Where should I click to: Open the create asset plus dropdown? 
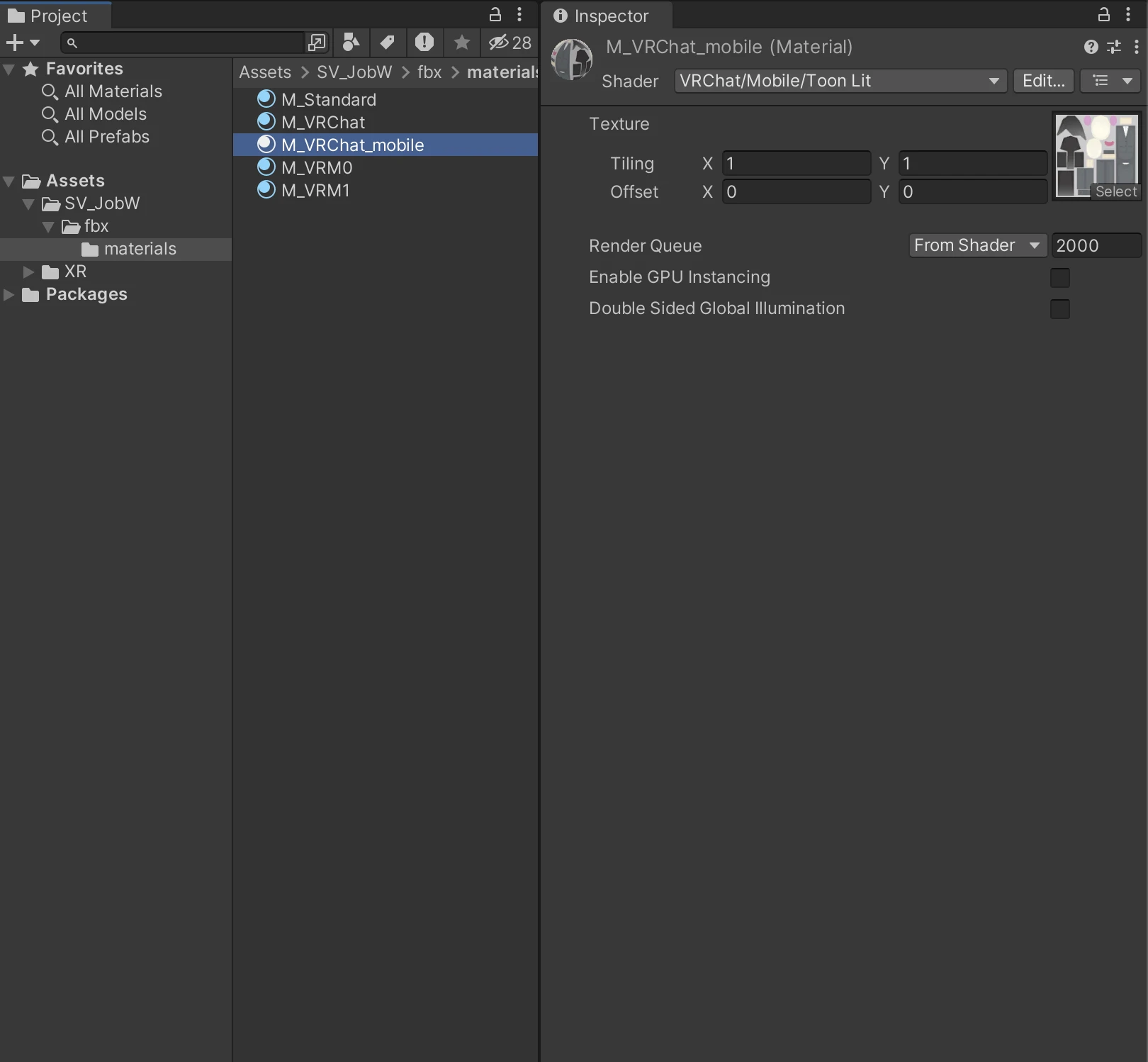pos(23,43)
